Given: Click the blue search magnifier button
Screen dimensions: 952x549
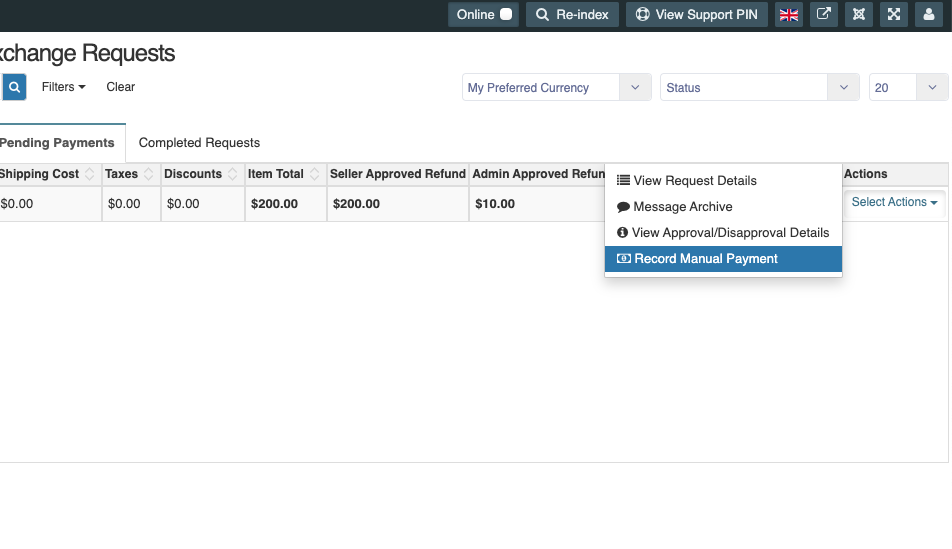Looking at the screenshot, I should 14,87.
